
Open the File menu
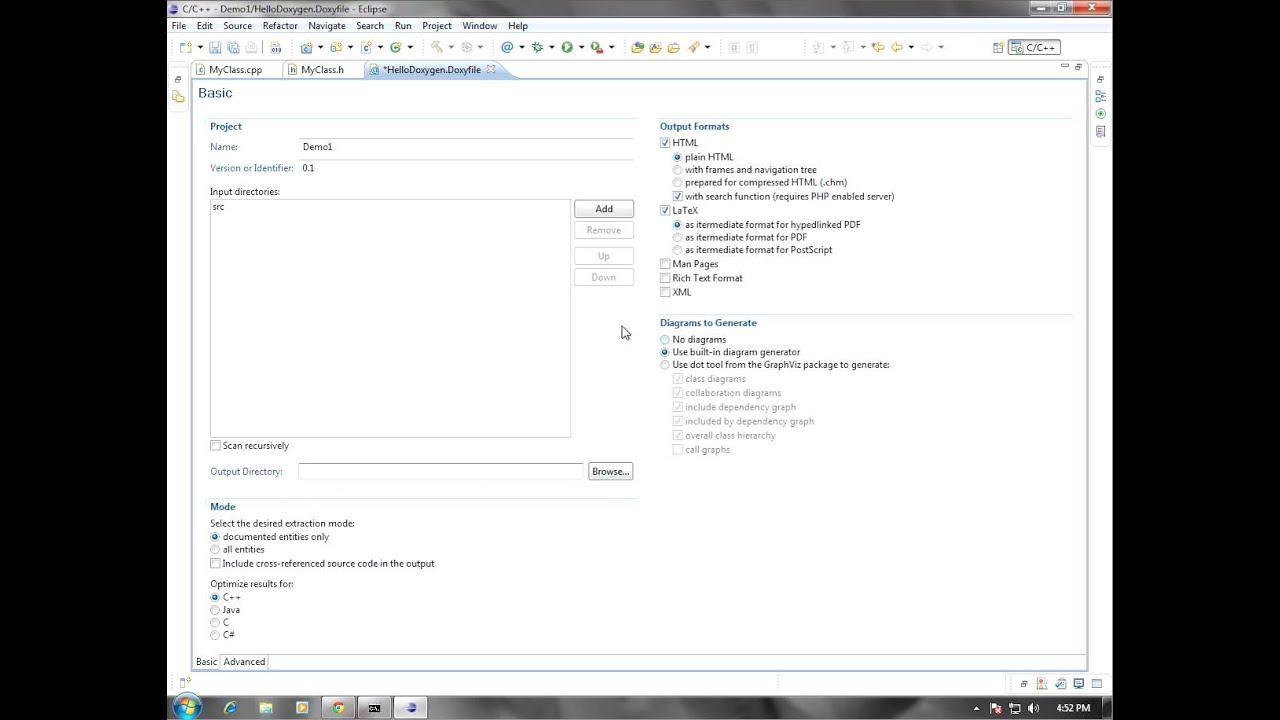pyautogui.click(x=179, y=26)
